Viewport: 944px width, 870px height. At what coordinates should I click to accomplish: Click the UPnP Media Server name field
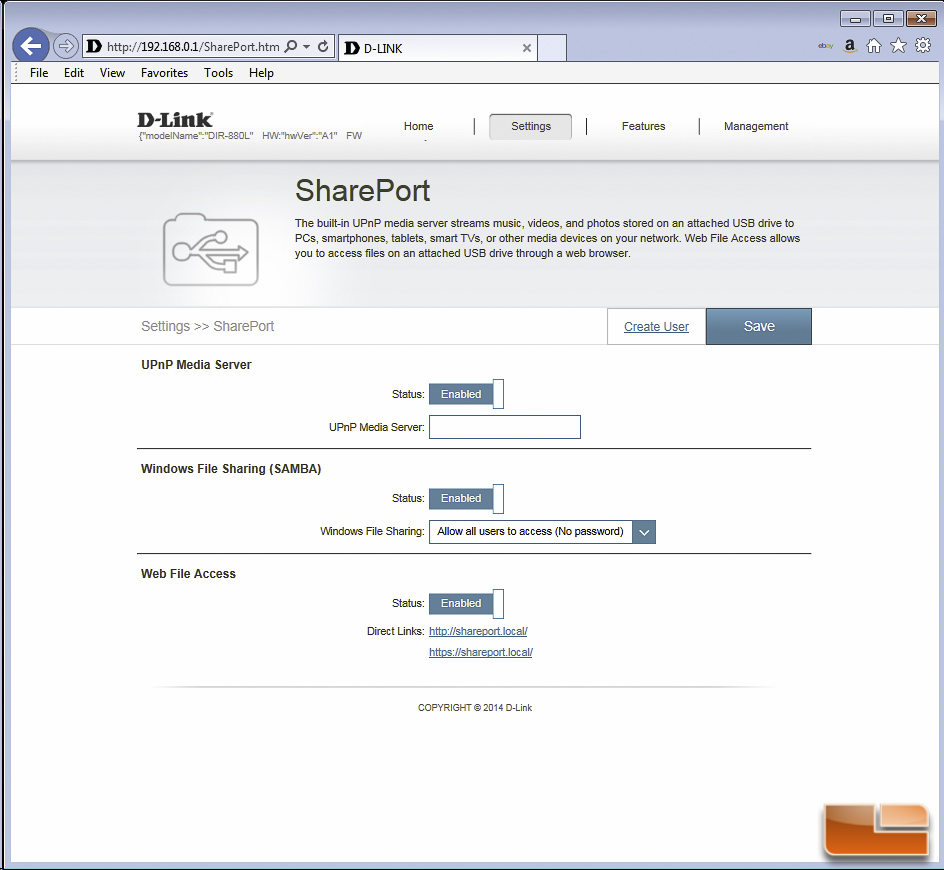[505, 427]
